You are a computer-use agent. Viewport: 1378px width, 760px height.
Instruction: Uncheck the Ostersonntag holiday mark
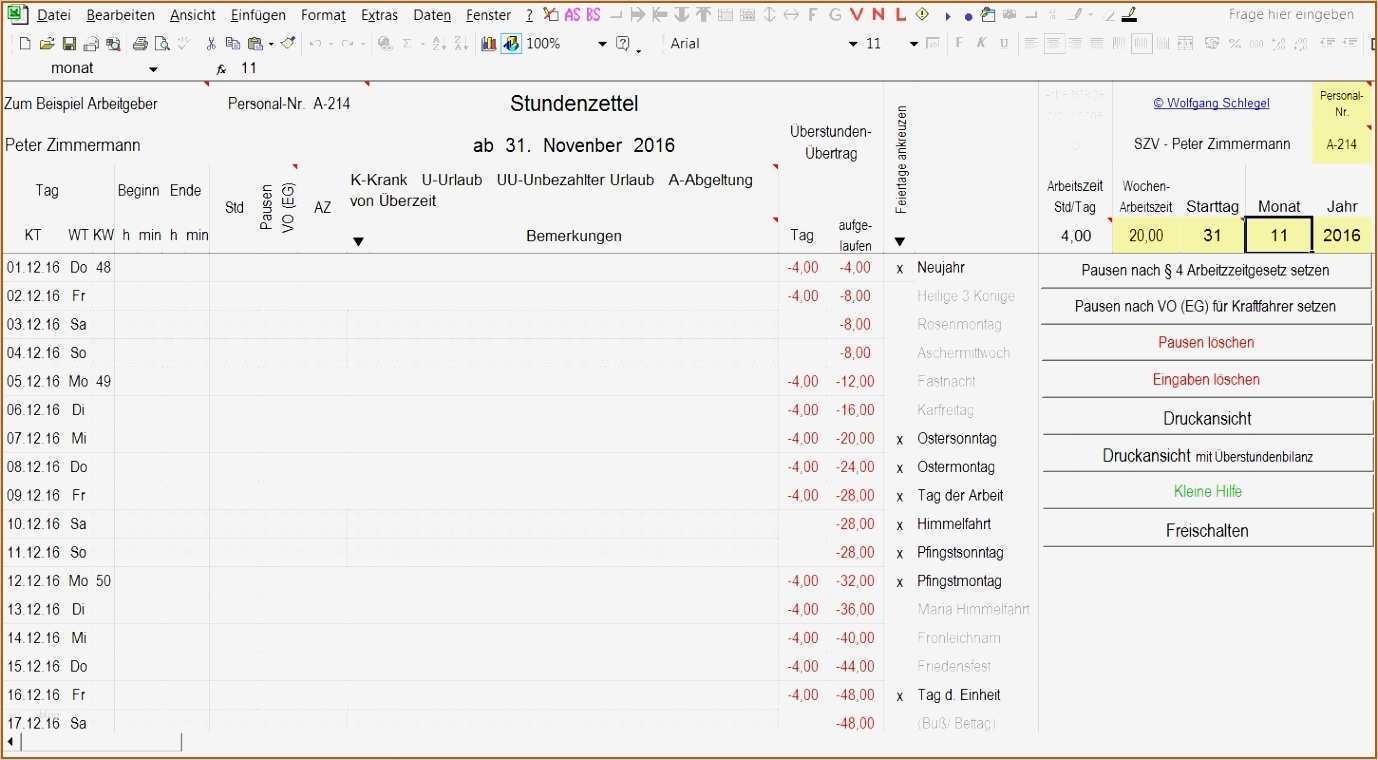point(898,438)
